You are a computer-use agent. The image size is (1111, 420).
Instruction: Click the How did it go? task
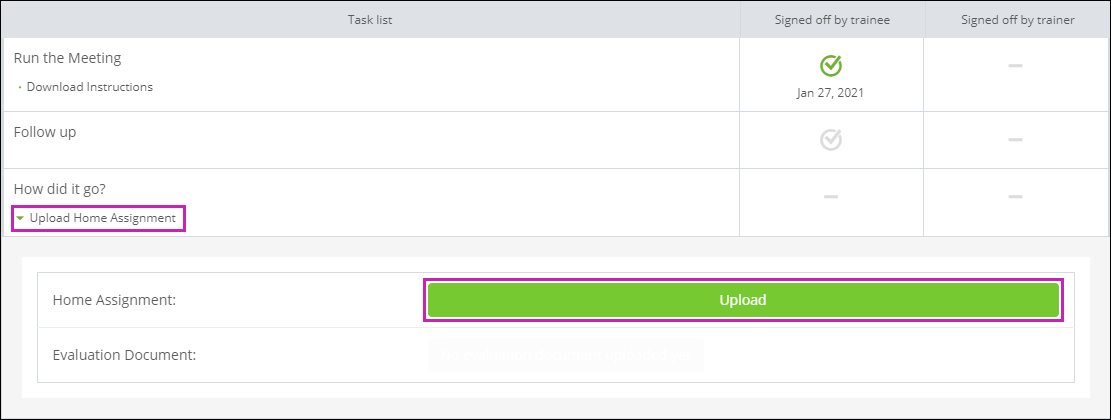pos(60,189)
